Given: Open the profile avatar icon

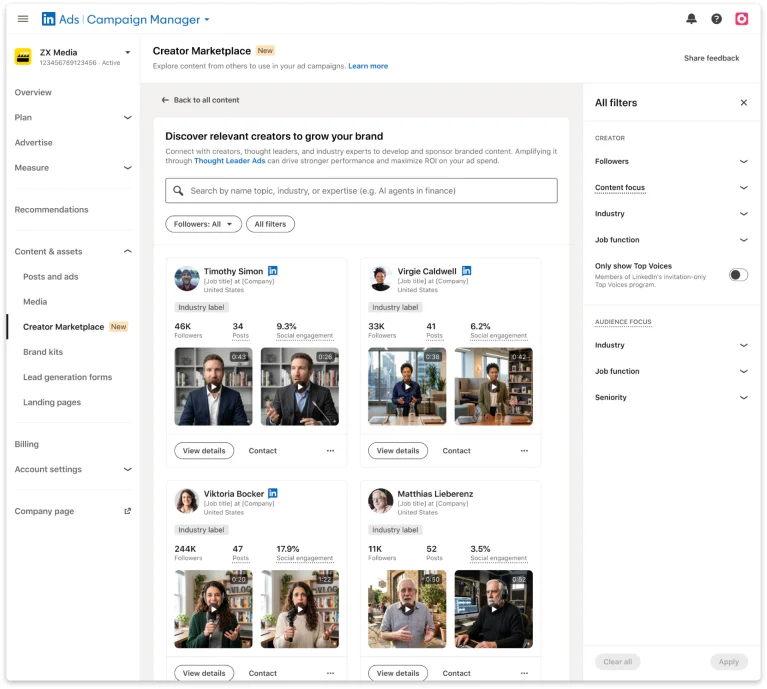Looking at the screenshot, I should 742,19.
